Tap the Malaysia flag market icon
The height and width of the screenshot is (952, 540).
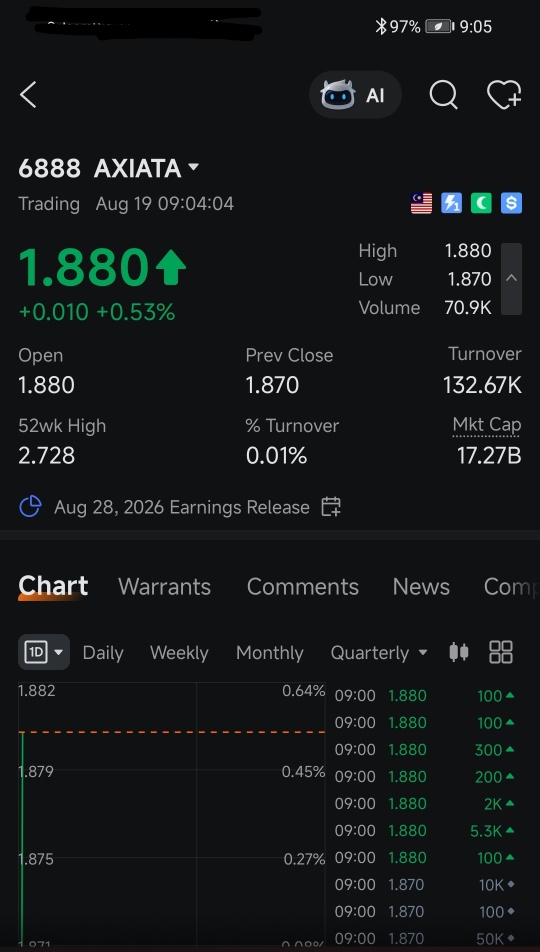click(422, 203)
